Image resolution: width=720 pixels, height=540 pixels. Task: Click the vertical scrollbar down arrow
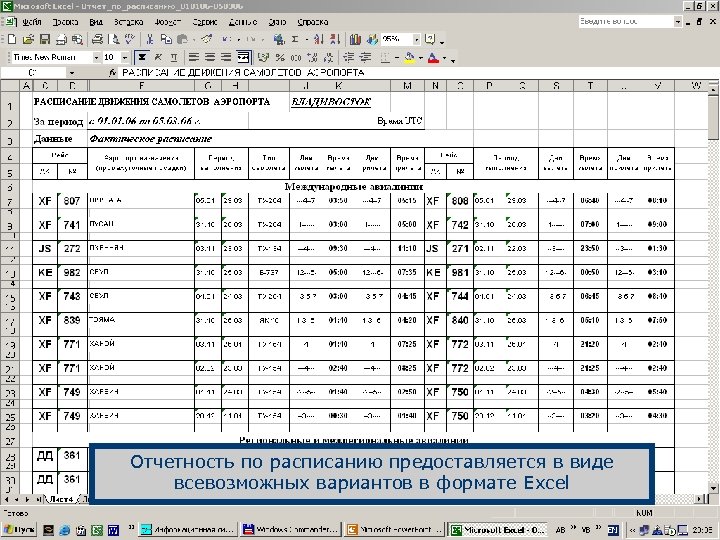click(x=714, y=488)
